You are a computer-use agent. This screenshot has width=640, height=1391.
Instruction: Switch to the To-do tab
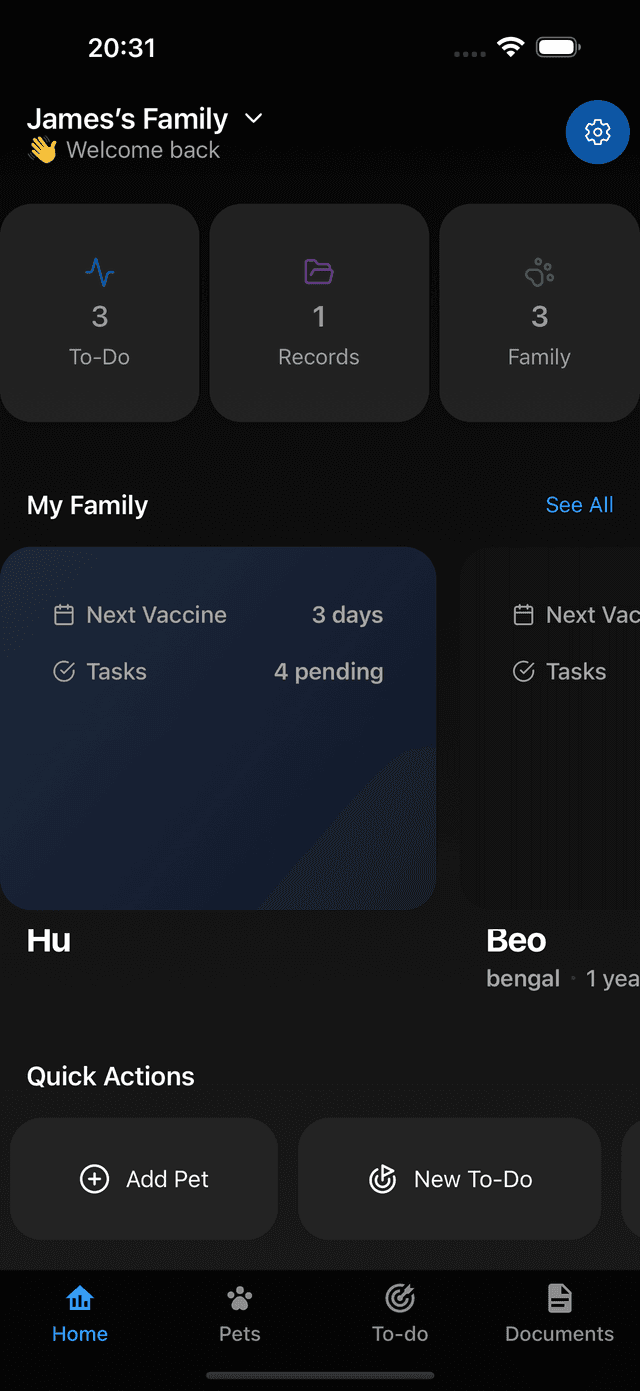[400, 1313]
